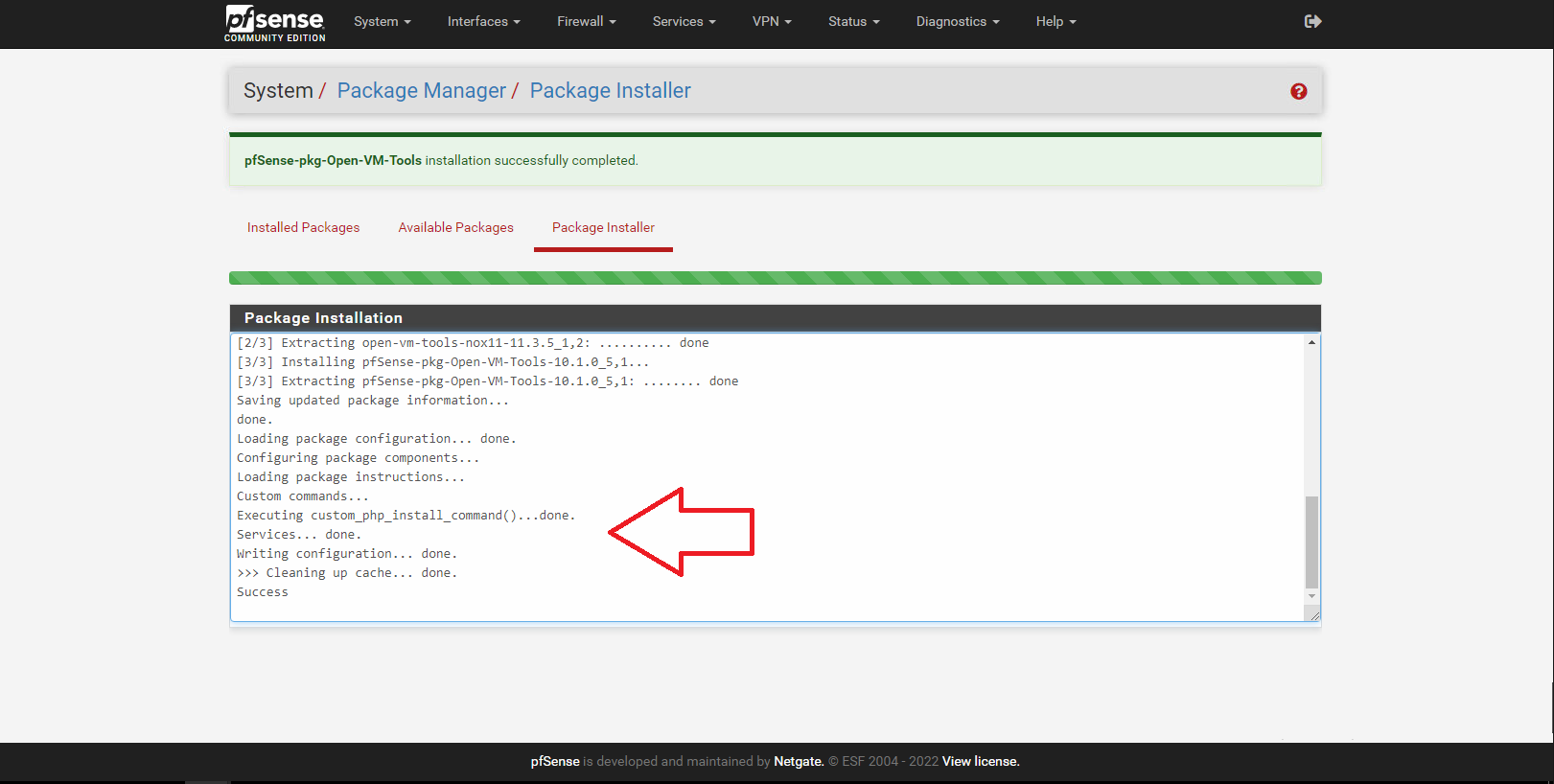Click 'Custom commands...' log line
Screen dimensions: 1554x784
303,496
